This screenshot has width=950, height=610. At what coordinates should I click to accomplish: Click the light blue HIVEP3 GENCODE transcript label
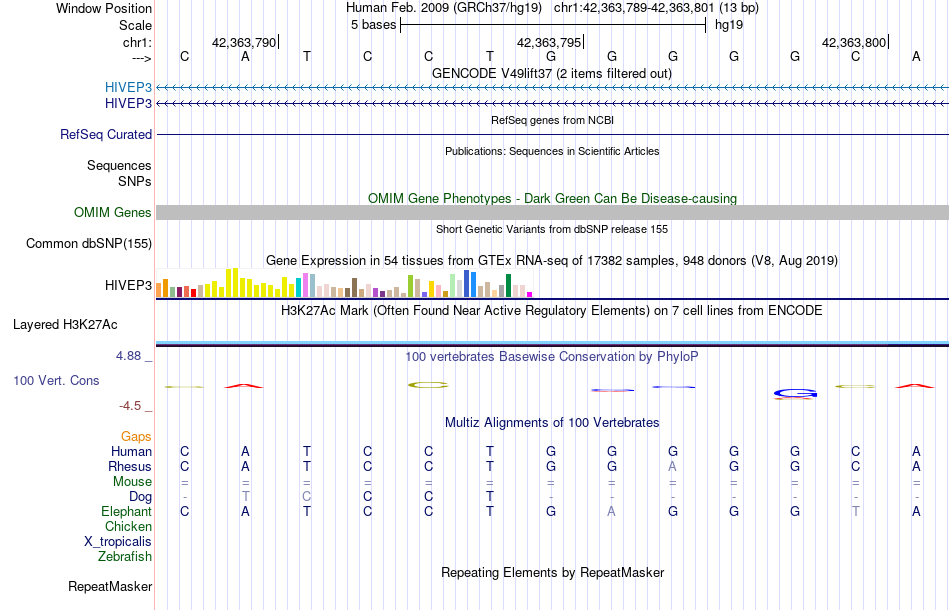click(x=128, y=87)
